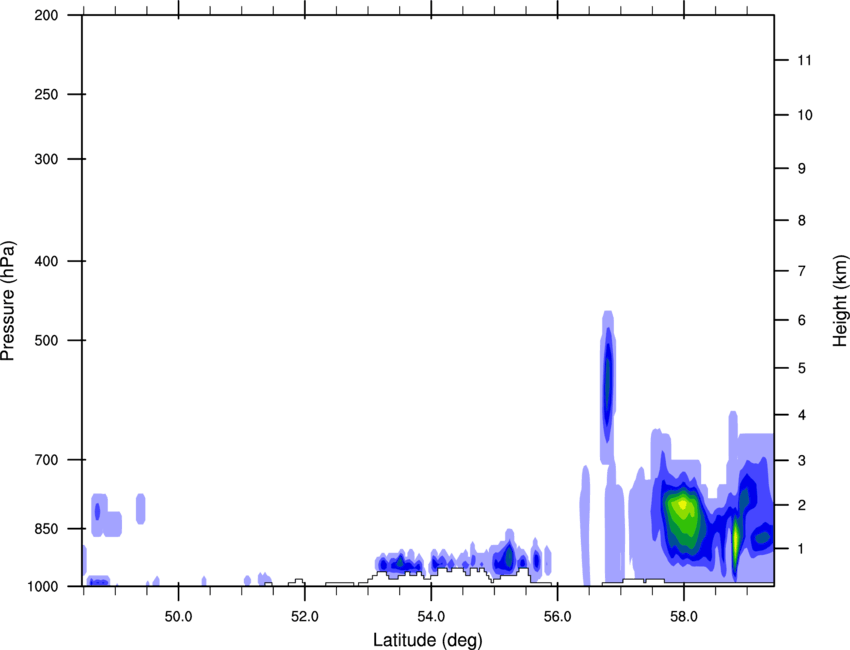This screenshot has height=650, width=850.
Task: Select pressure tick label 250
Action: tap(46, 94)
